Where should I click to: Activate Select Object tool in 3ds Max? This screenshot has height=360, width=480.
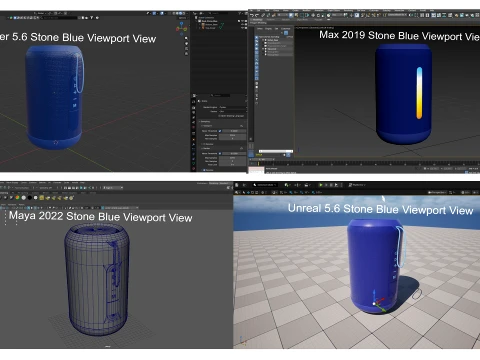[291, 15]
